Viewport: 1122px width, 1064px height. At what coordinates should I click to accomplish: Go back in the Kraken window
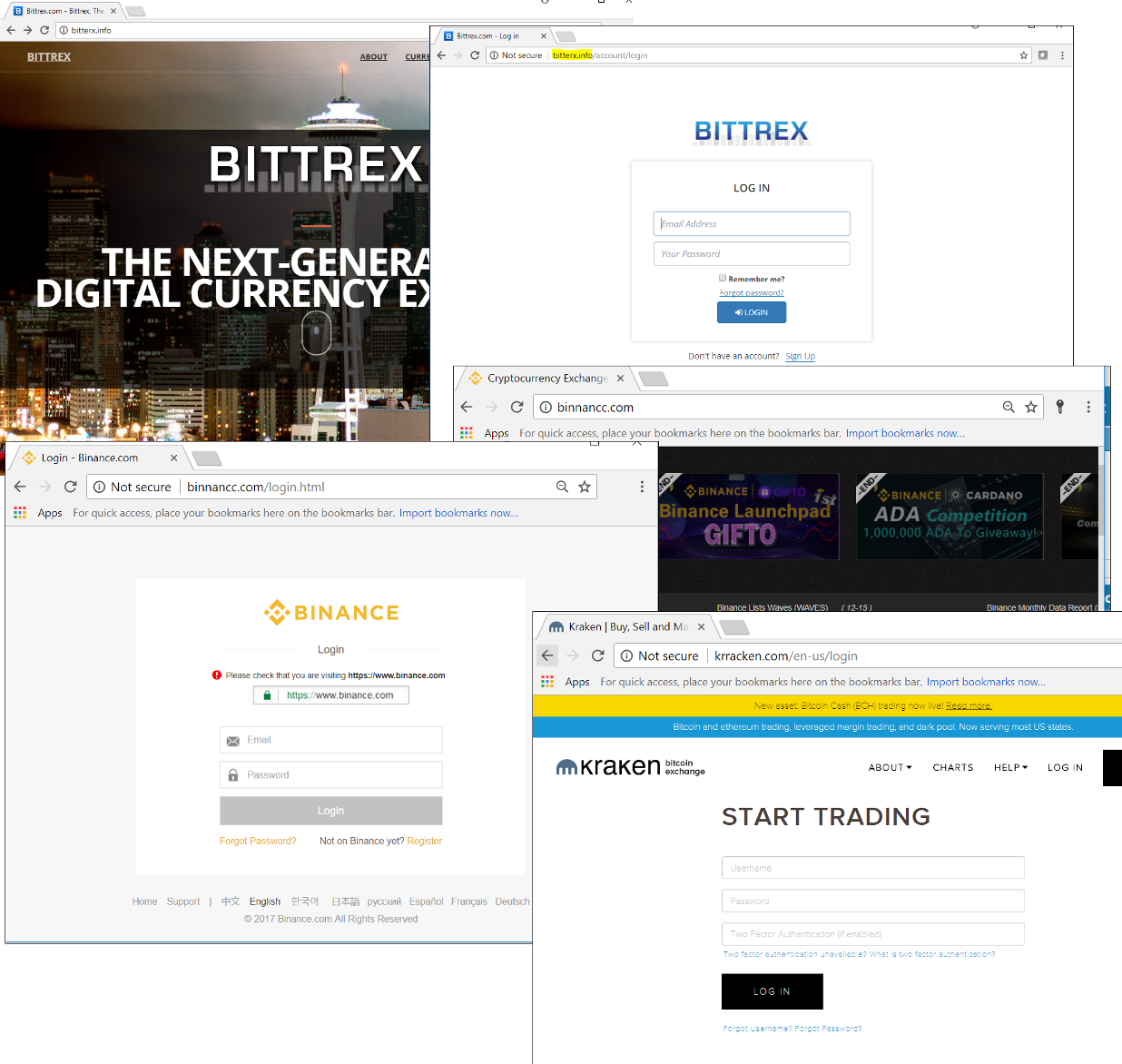[x=547, y=655]
